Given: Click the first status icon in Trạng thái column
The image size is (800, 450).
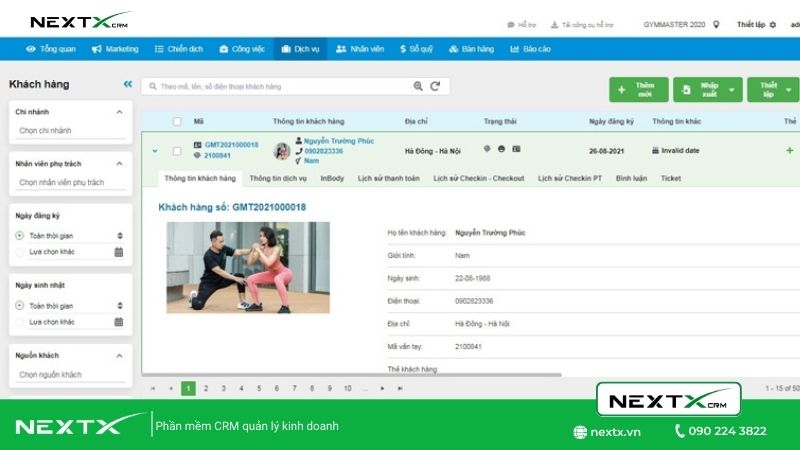Looking at the screenshot, I should [x=487, y=148].
